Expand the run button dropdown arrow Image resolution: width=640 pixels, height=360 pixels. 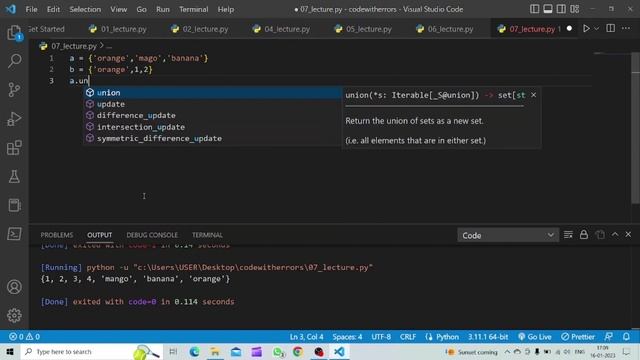[x=597, y=29]
